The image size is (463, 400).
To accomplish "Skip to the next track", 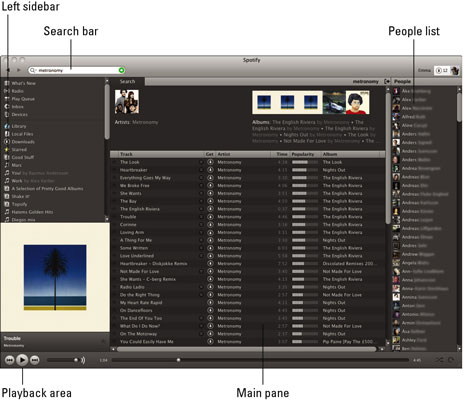I will [x=35, y=360].
